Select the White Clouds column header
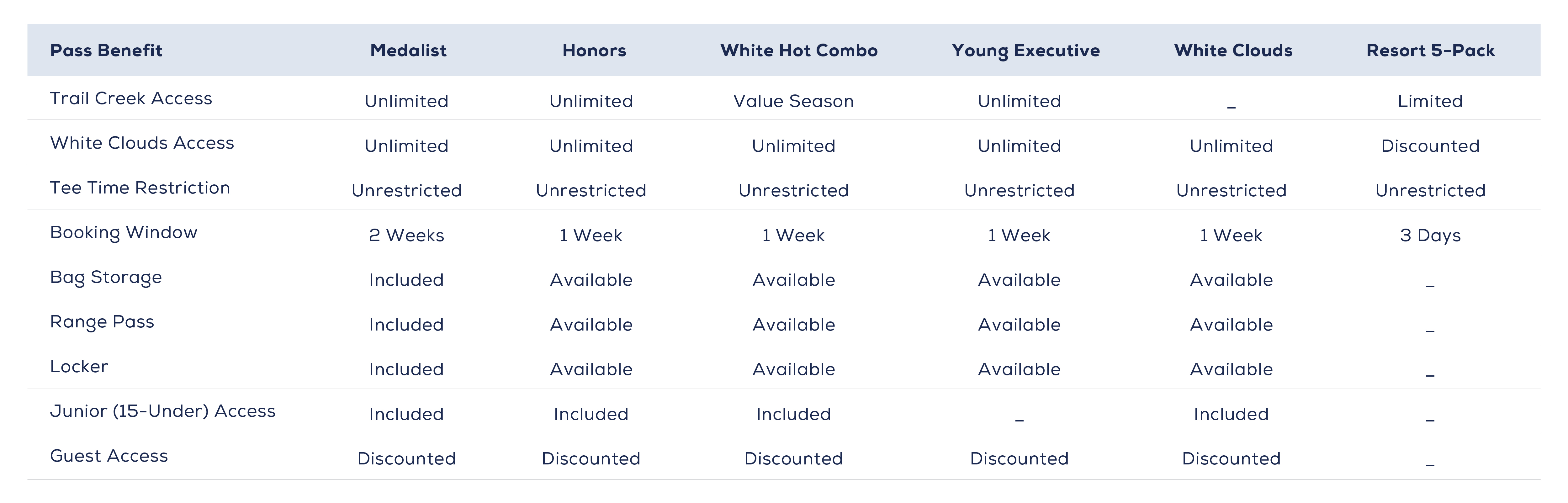Image resolution: width=1568 pixels, height=503 pixels. (1233, 50)
